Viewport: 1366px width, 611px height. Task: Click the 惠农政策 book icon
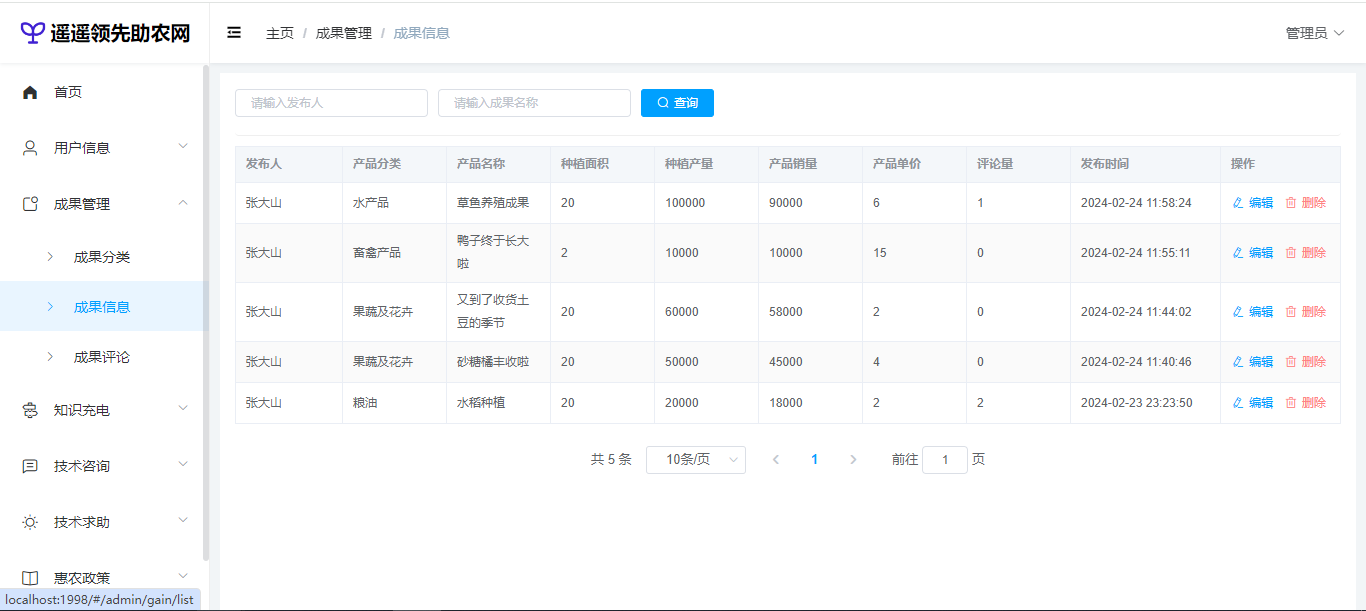click(x=30, y=578)
